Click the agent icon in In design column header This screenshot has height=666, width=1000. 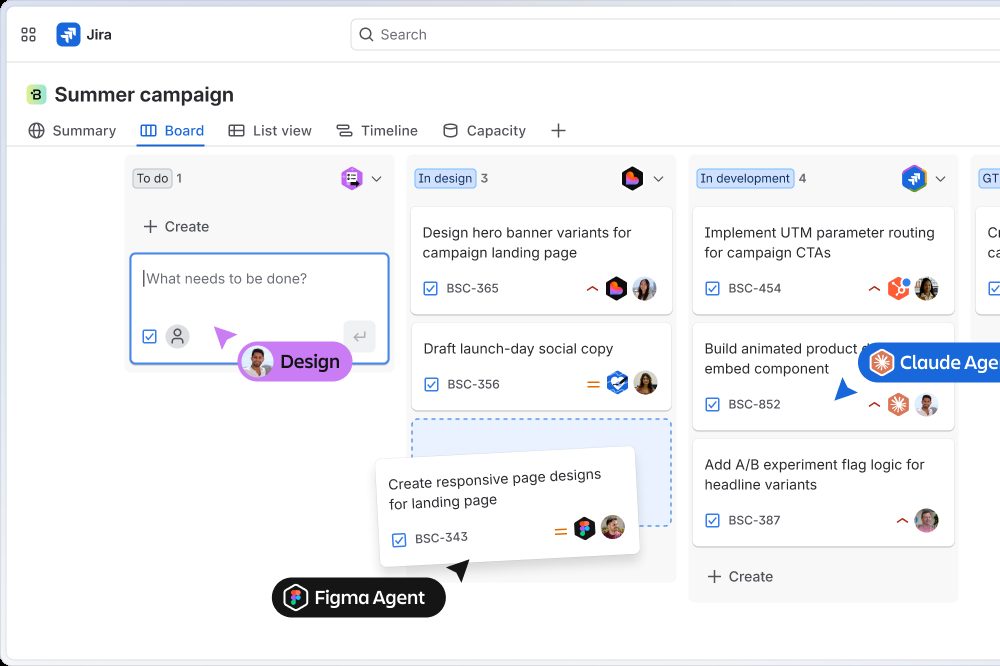coord(633,179)
